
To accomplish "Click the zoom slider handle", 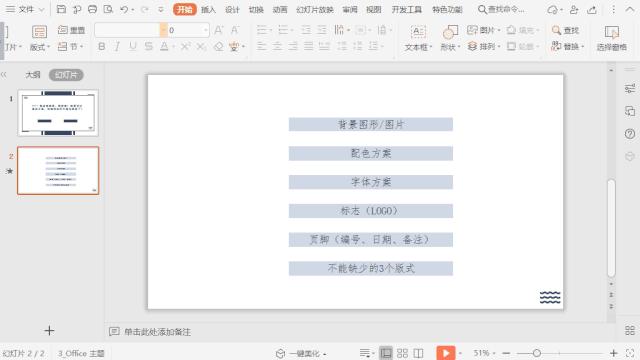I will [537, 353].
